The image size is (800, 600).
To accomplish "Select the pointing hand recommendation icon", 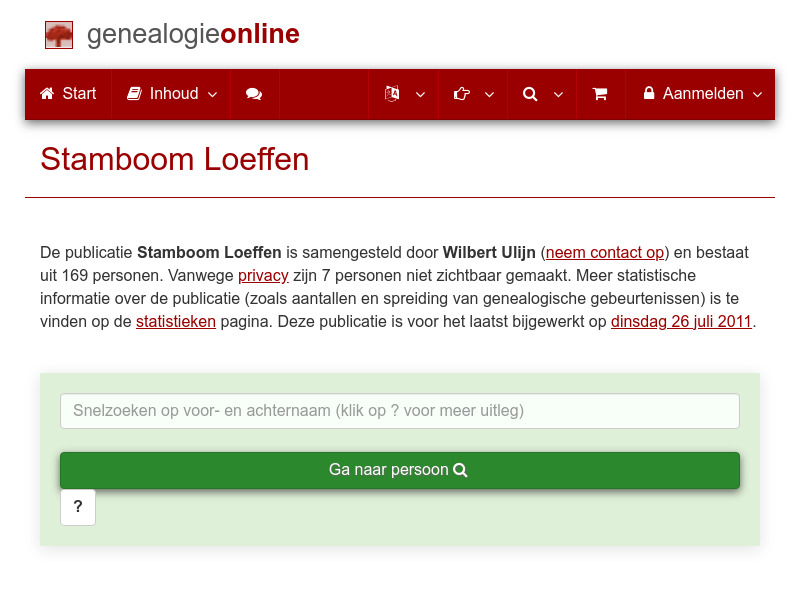I will pyautogui.click(x=461, y=94).
